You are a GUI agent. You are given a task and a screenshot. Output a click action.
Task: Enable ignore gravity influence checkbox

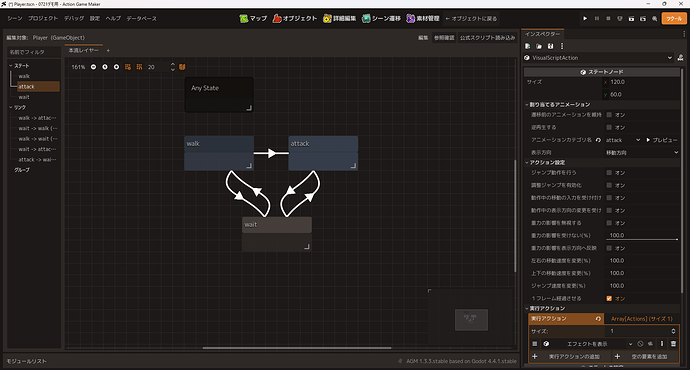point(609,223)
